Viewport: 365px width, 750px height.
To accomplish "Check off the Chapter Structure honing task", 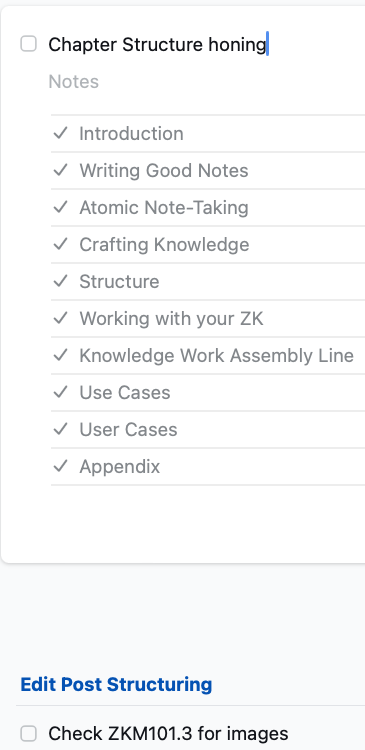I will tap(28, 44).
